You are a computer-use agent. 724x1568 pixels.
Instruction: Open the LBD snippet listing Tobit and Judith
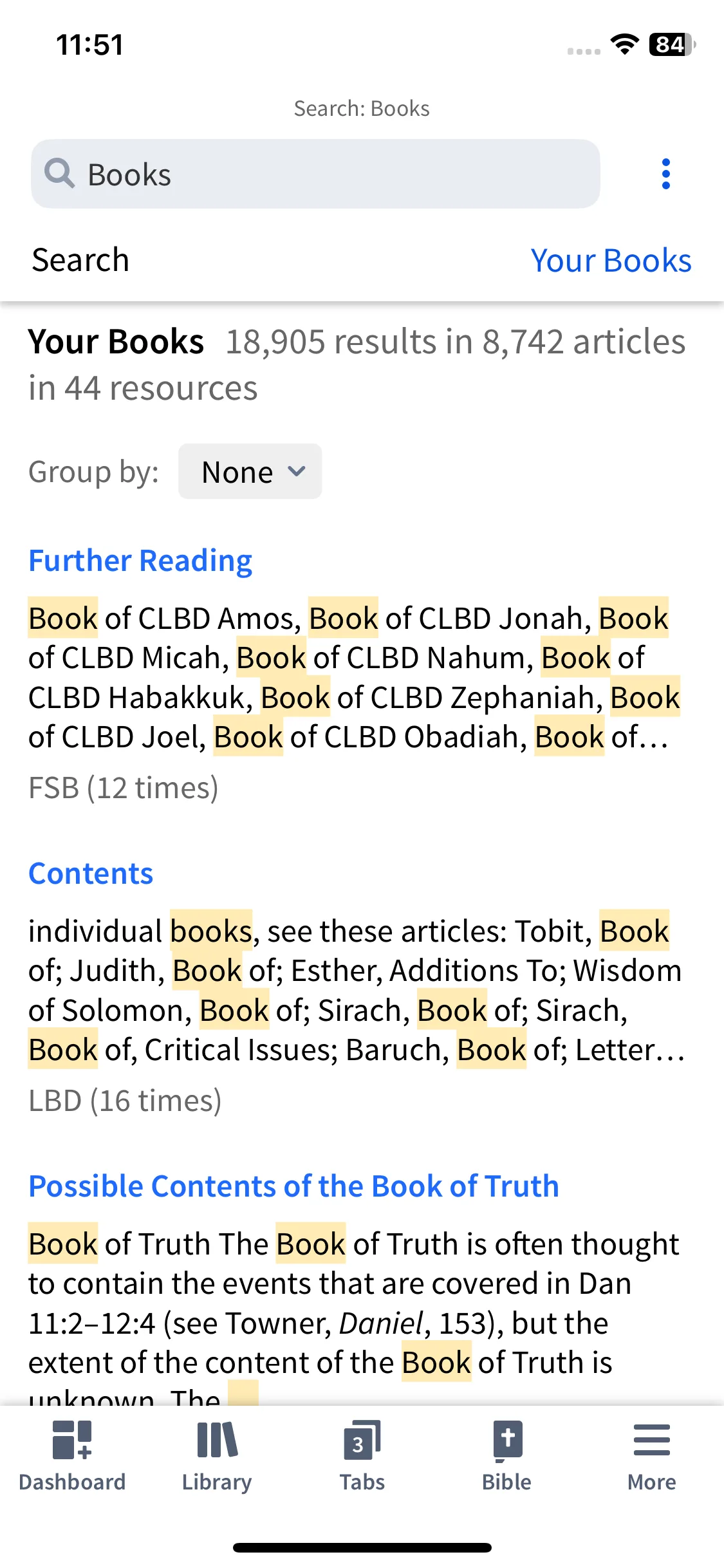tap(355, 990)
